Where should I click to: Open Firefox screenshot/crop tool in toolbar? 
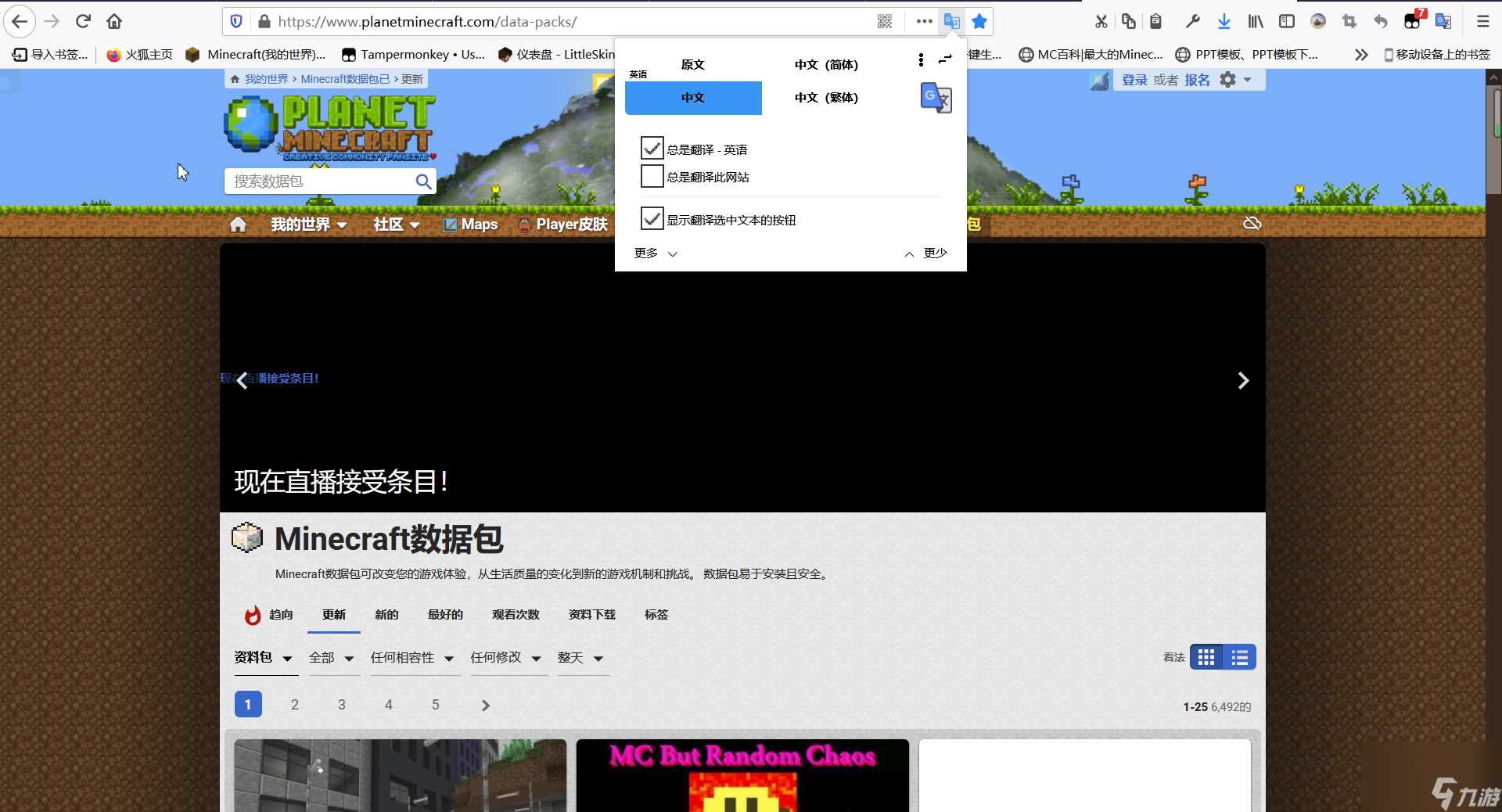1349,21
